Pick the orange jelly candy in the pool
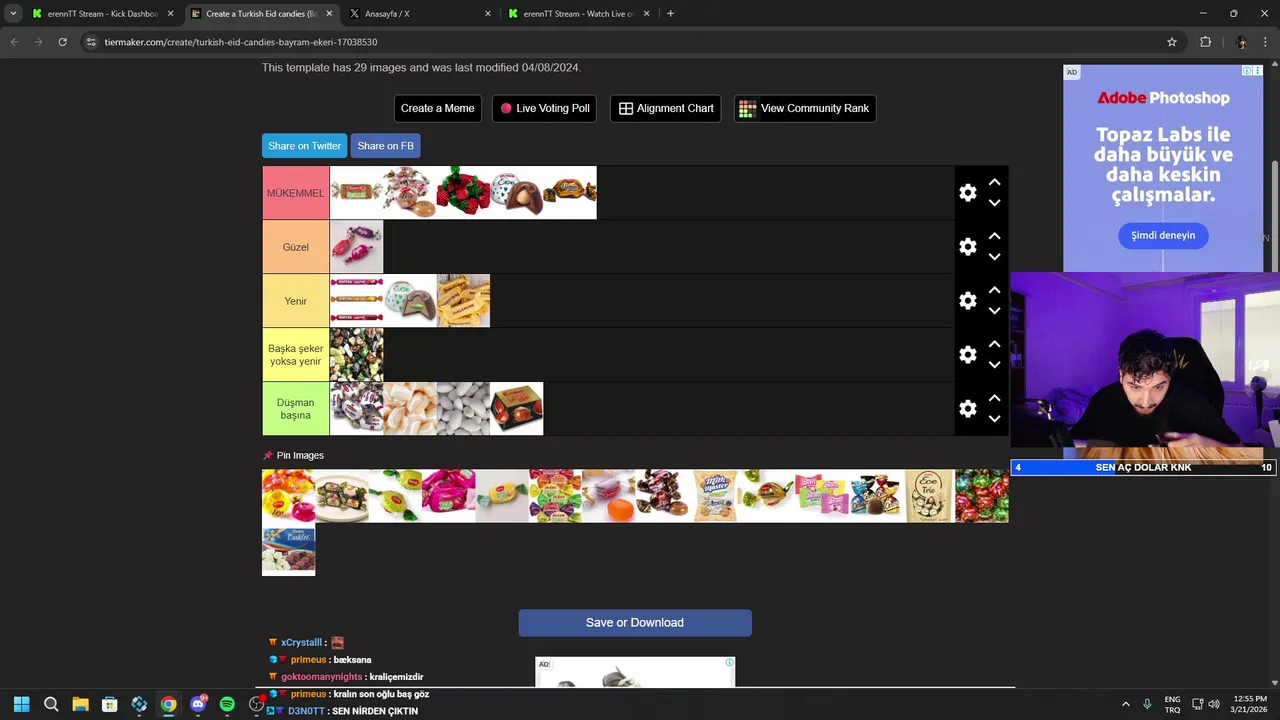Image resolution: width=1280 pixels, height=720 pixels. click(x=608, y=496)
